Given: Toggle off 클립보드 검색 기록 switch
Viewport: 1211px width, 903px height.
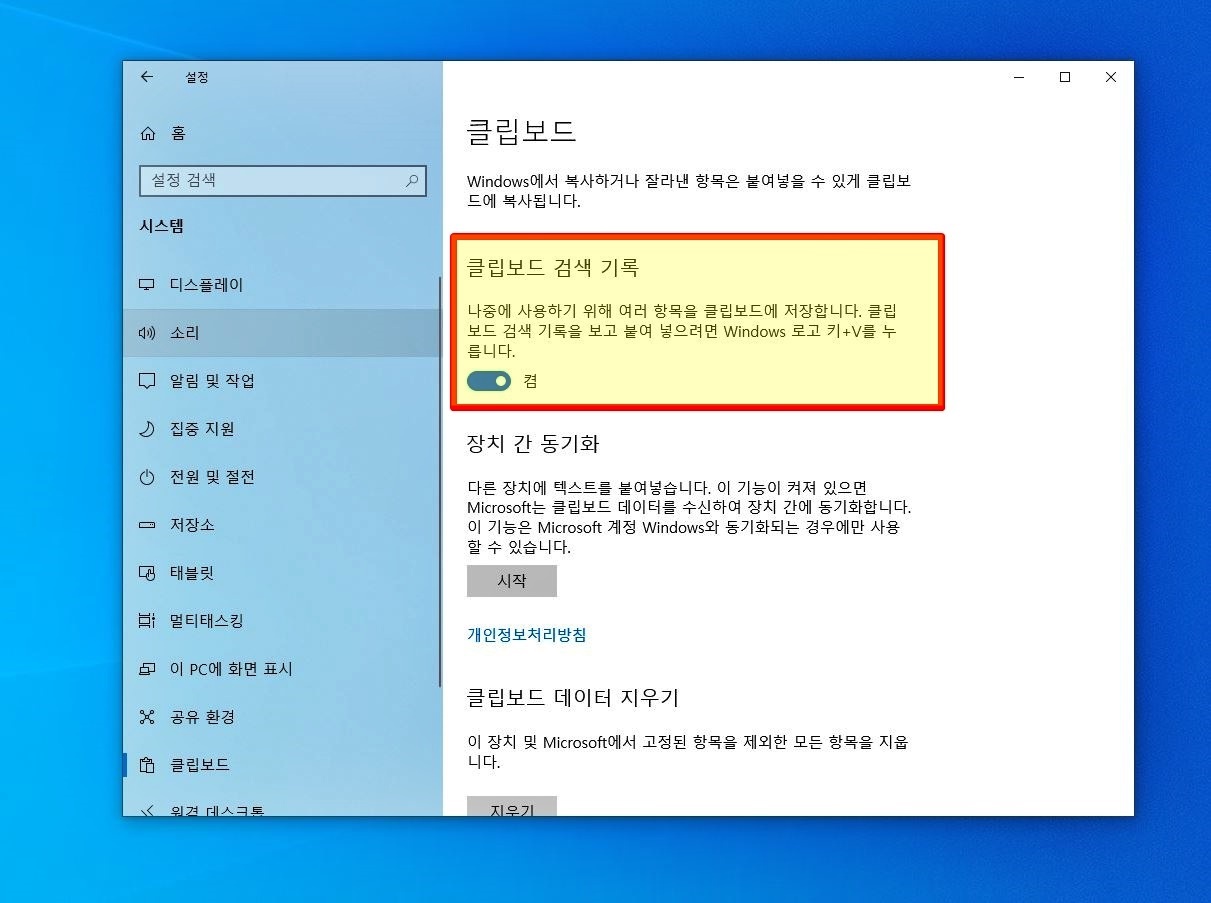Looking at the screenshot, I should [489, 381].
